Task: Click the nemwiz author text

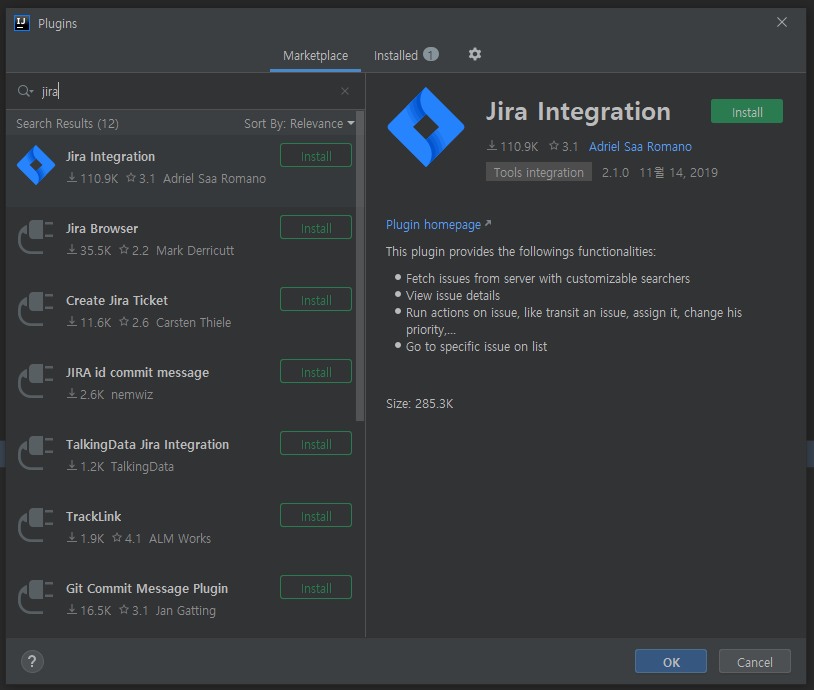Action: (132, 395)
